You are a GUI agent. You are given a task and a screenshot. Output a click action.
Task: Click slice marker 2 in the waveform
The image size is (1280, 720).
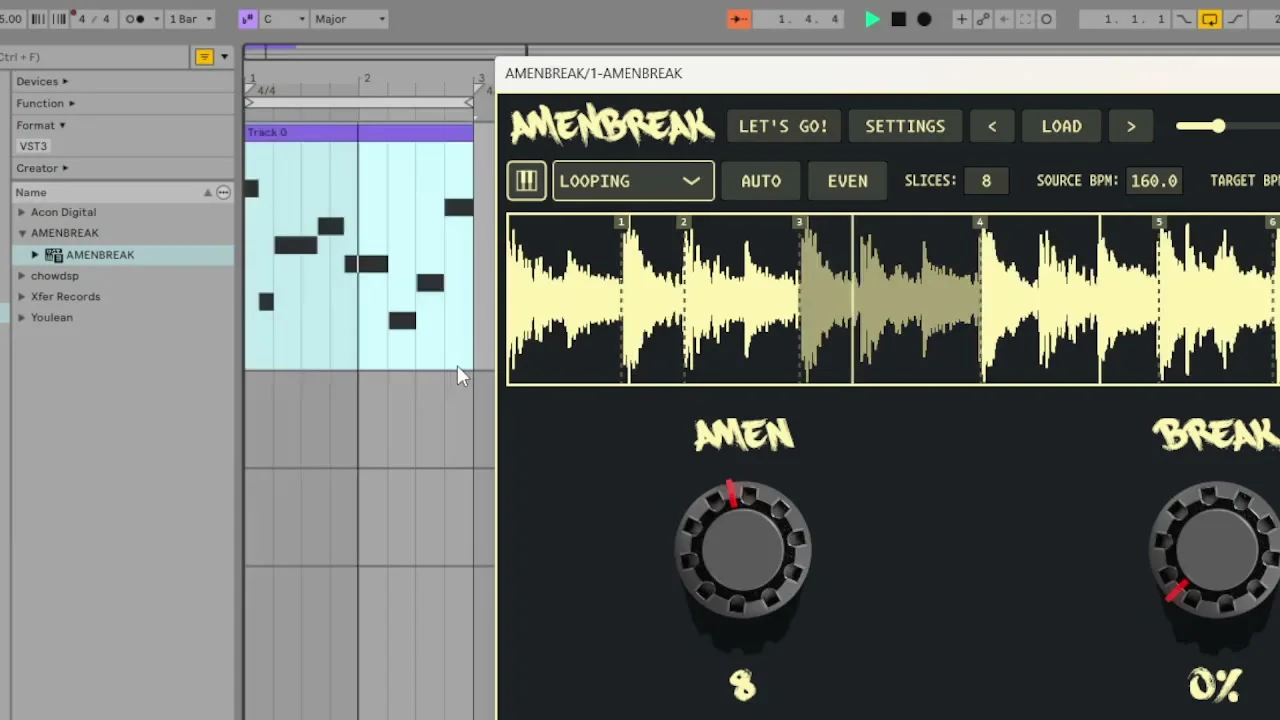pyautogui.click(x=684, y=222)
